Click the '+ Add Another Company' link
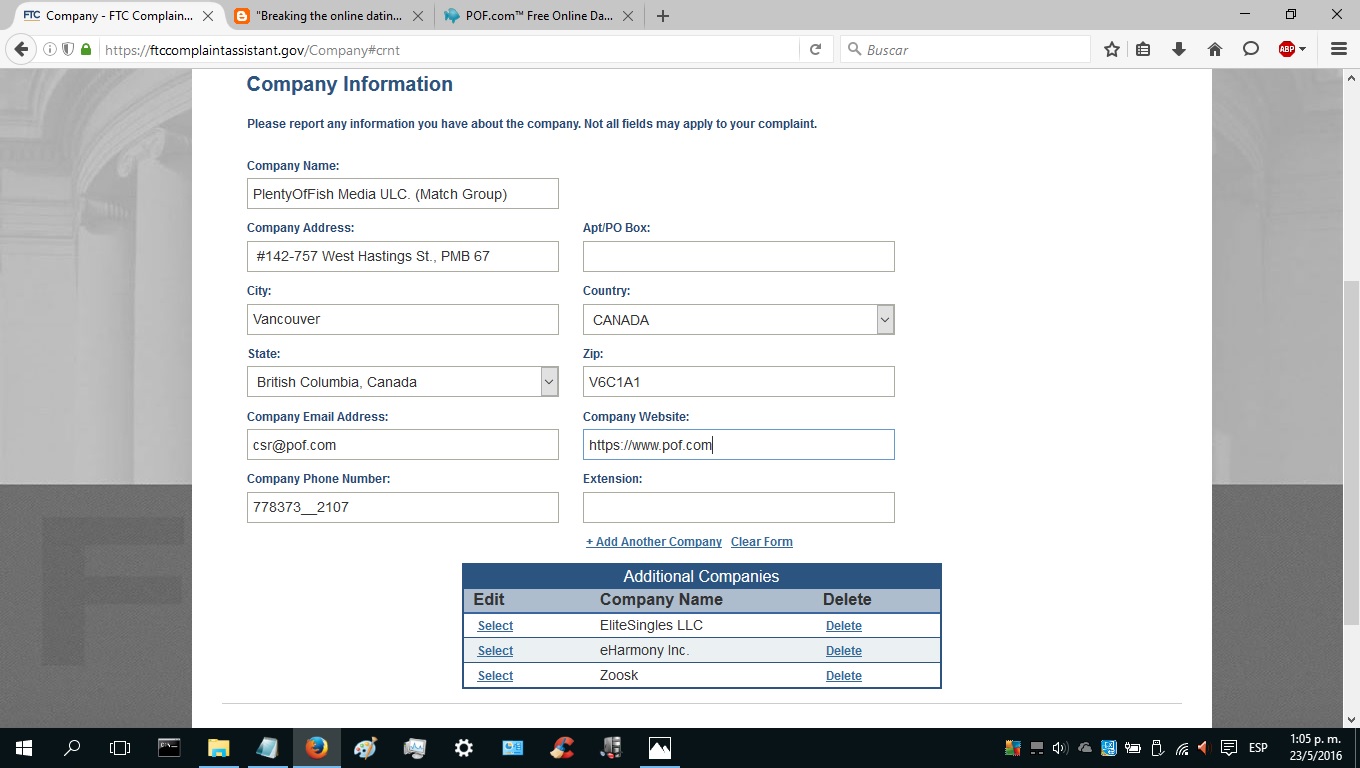Screen dimensions: 1360x768 point(654,542)
